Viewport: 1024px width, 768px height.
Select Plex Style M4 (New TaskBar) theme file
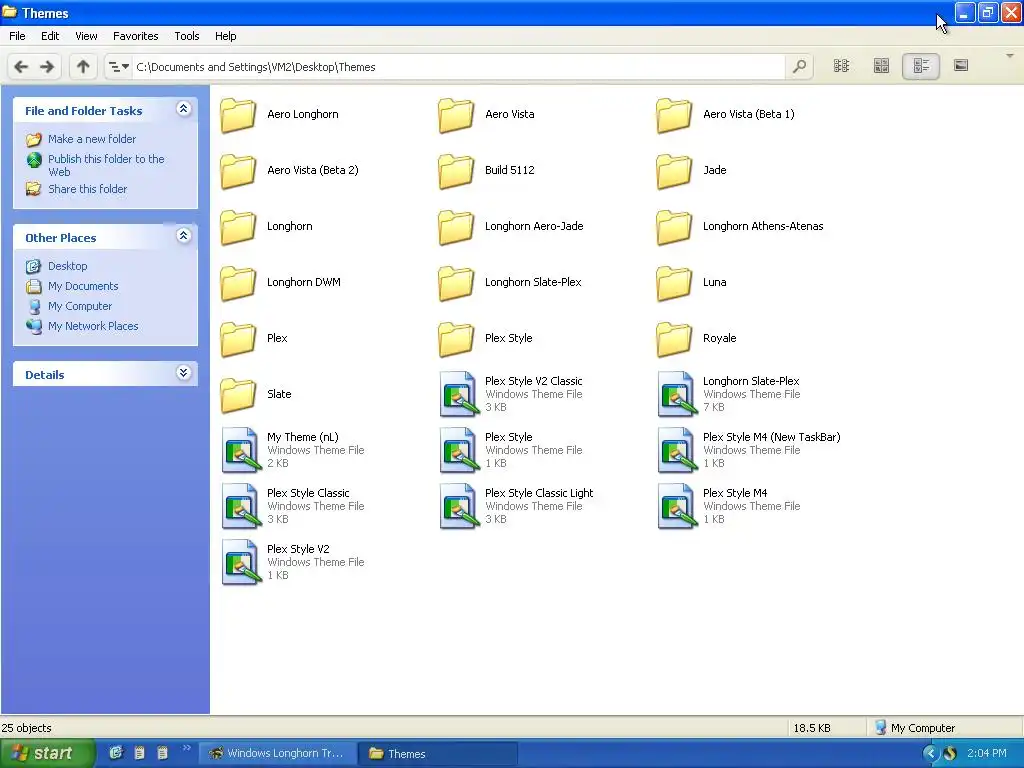(748, 450)
